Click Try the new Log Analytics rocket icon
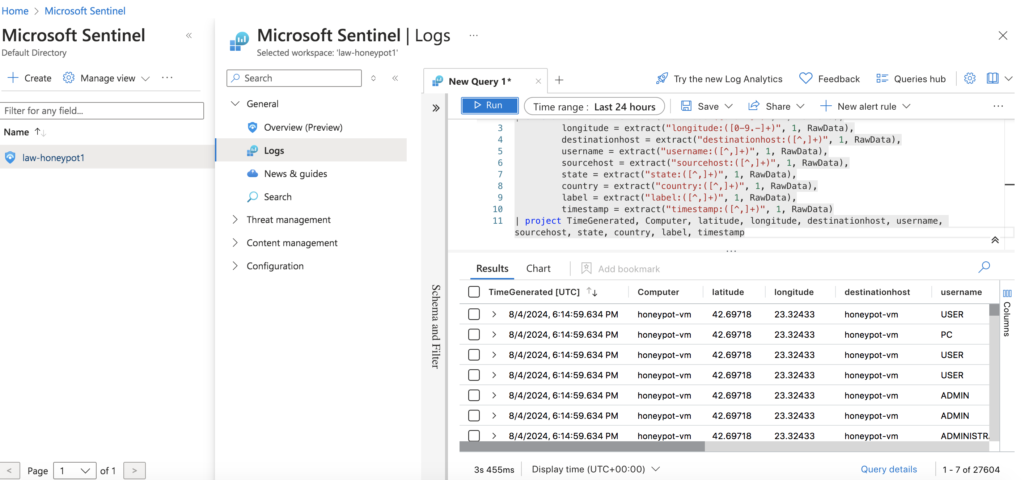Image resolution: width=1024 pixels, height=480 pixels. [662, 78]
